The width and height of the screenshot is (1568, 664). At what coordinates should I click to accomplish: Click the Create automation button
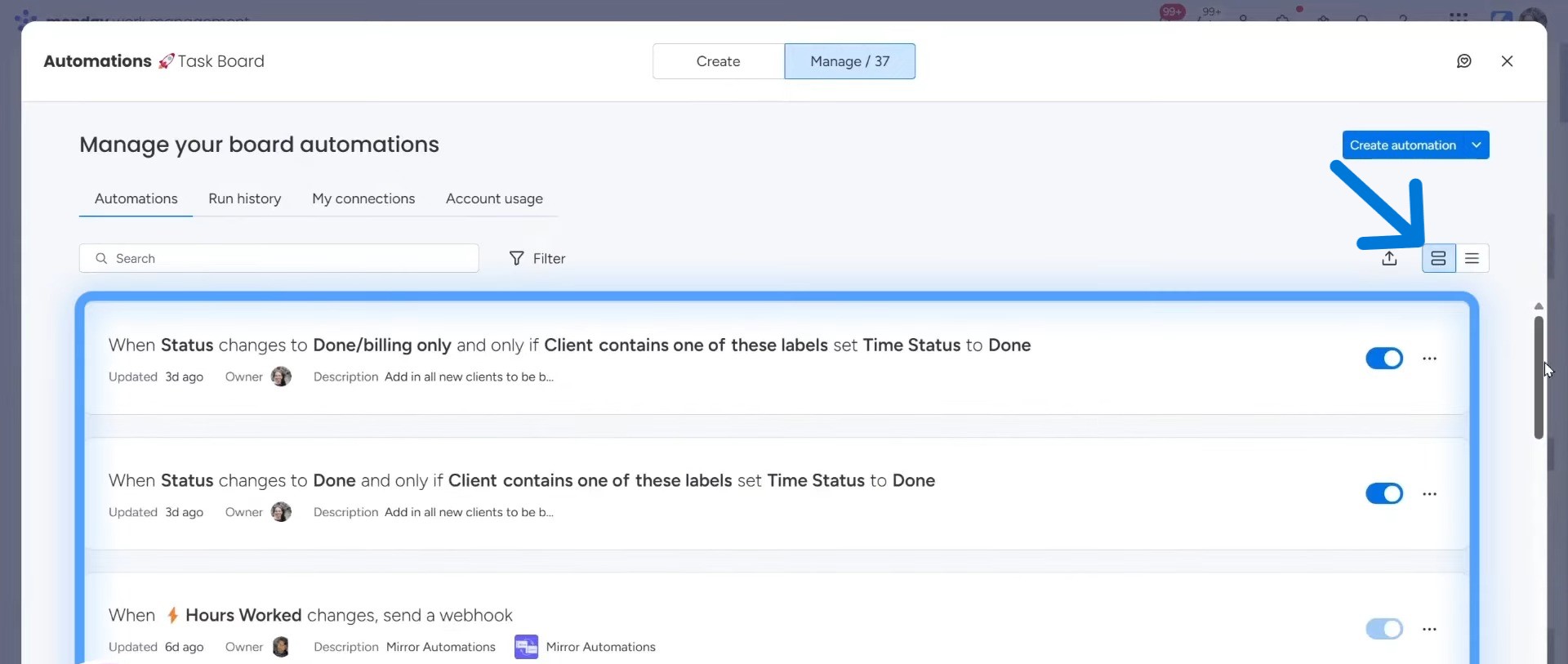pyautogui.click(x=1403, y=145)
